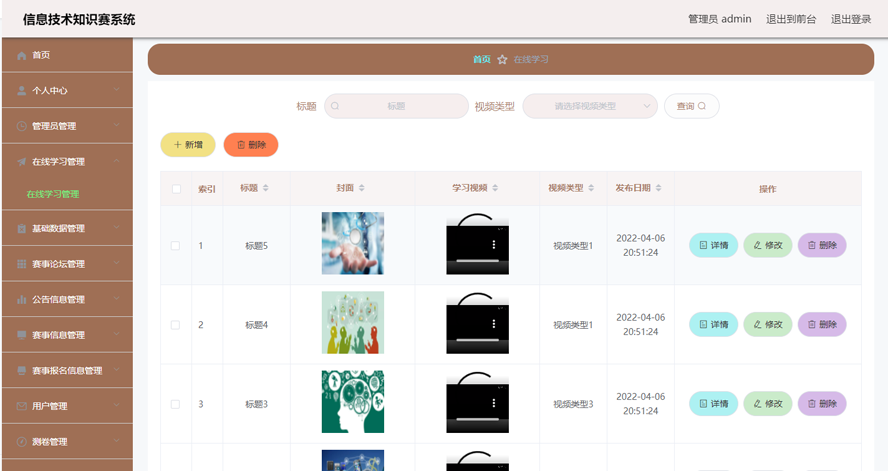Screen dimensions: 888x471
Task: Sort by 视频类型 column using sort arrows
Action: coord(591,188)
